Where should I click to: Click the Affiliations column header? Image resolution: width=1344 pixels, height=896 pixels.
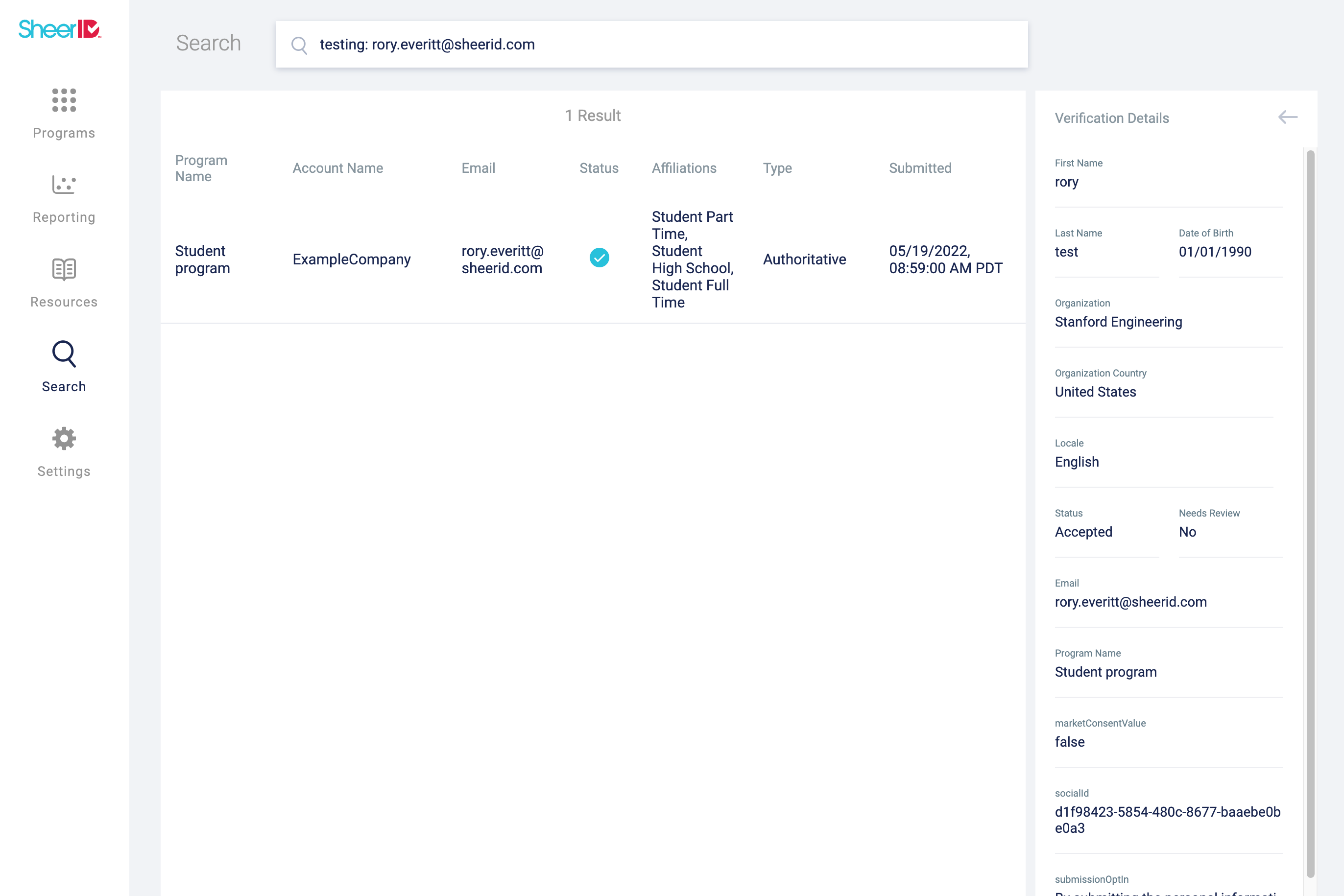tap(684, 168)
